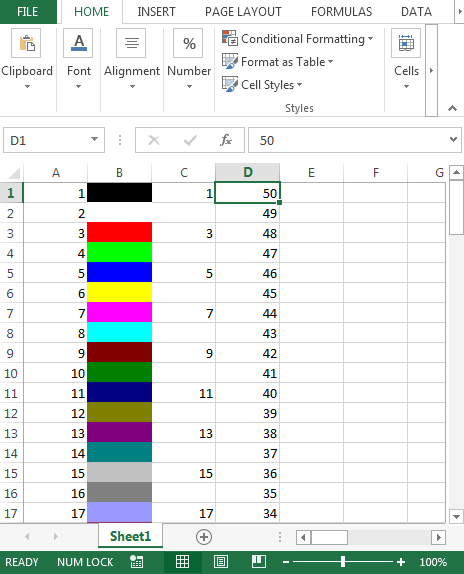Image resolution: width=464 pixels, height=574 pixels.
Task: Click the Number percent icon
Action: pyautogui.click(x=188, y=43)
